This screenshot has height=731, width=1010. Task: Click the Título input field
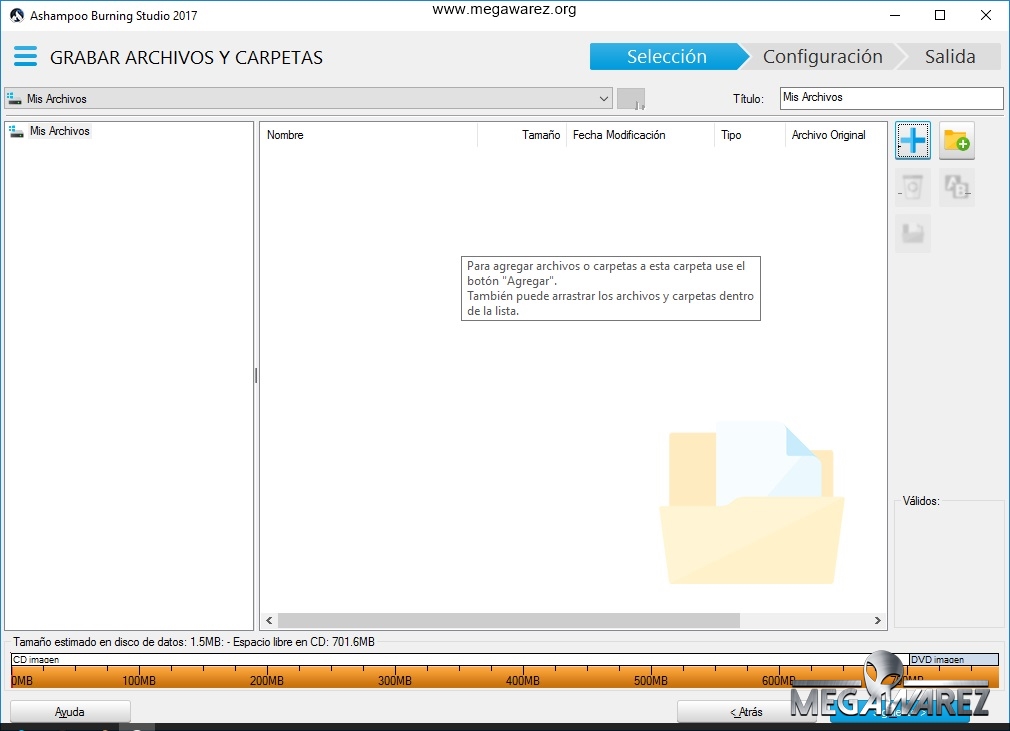point(891,98)
